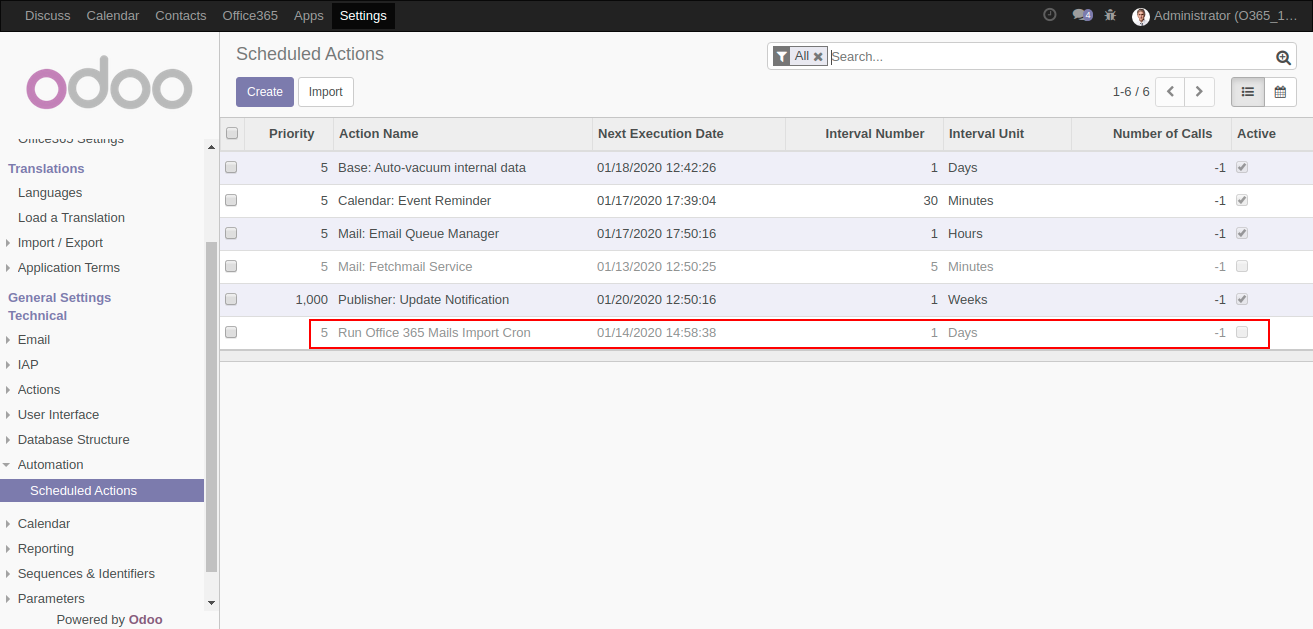Viewport: 1313px width, 629px height.
Task: Expand Sequences & Identifiers section
Action: (x=86, y=573)
